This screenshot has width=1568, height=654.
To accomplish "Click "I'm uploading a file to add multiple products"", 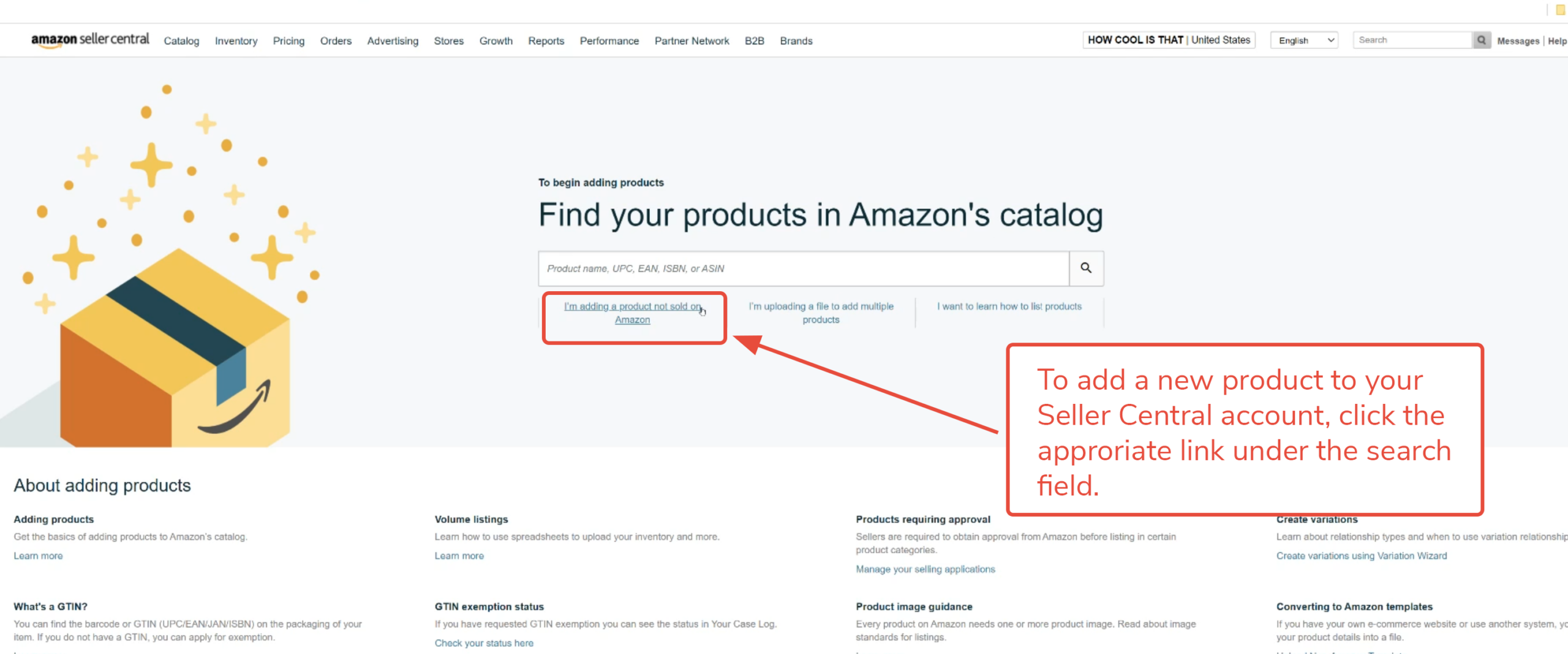I will click(x=821, y=313).
